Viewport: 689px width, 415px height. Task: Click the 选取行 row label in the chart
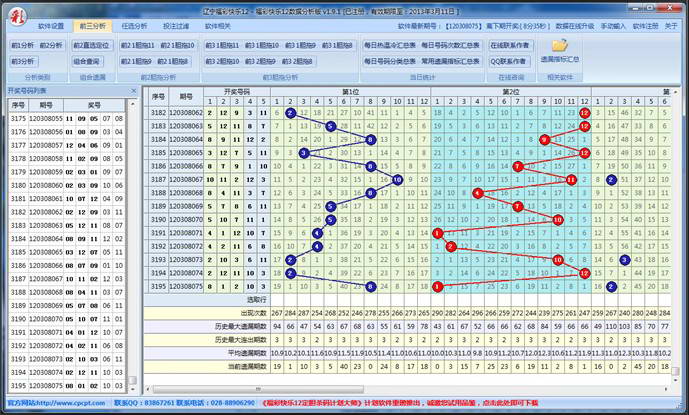click(257, 300)
